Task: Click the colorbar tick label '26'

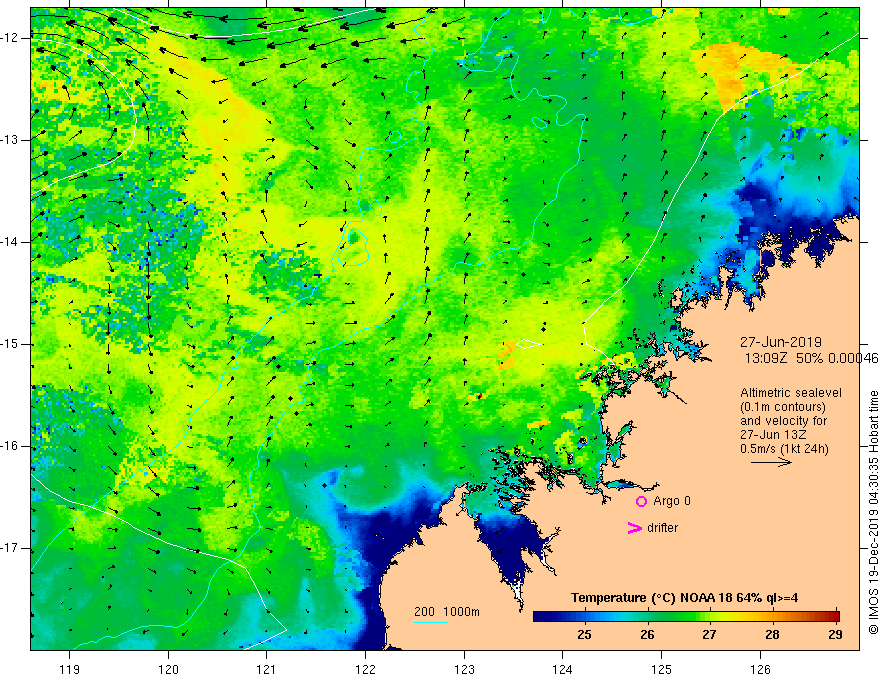Action: pos(647,635)
